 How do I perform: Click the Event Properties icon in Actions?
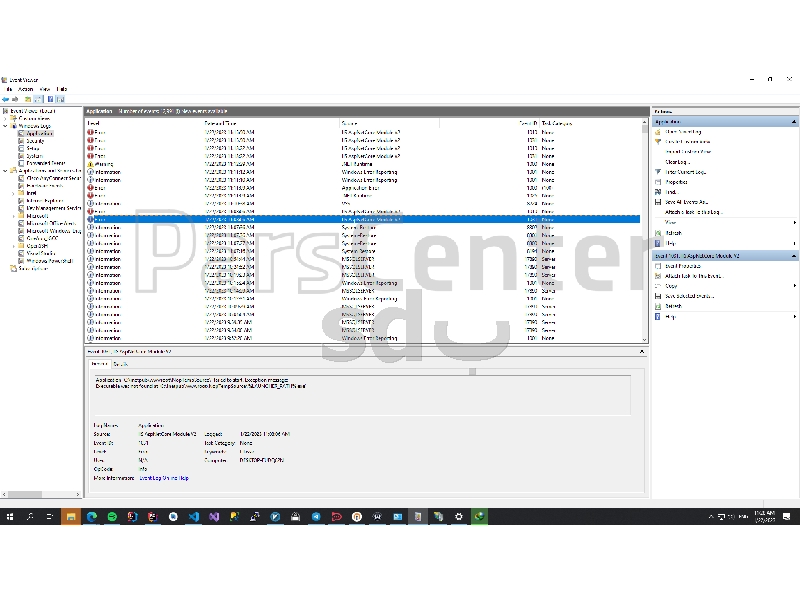pyautogui.click(x=658, y=266)
